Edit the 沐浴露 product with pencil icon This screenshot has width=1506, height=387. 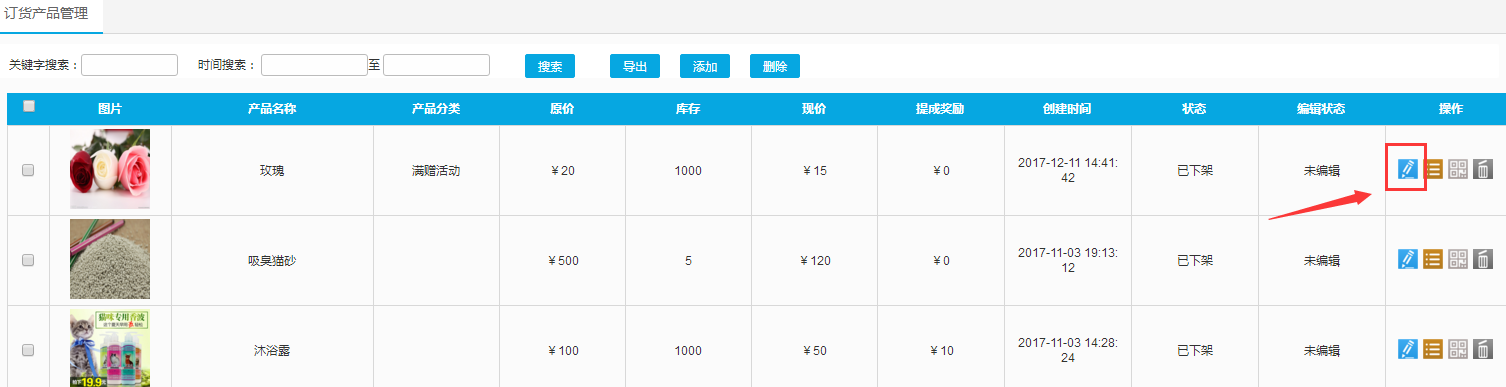1408,349
